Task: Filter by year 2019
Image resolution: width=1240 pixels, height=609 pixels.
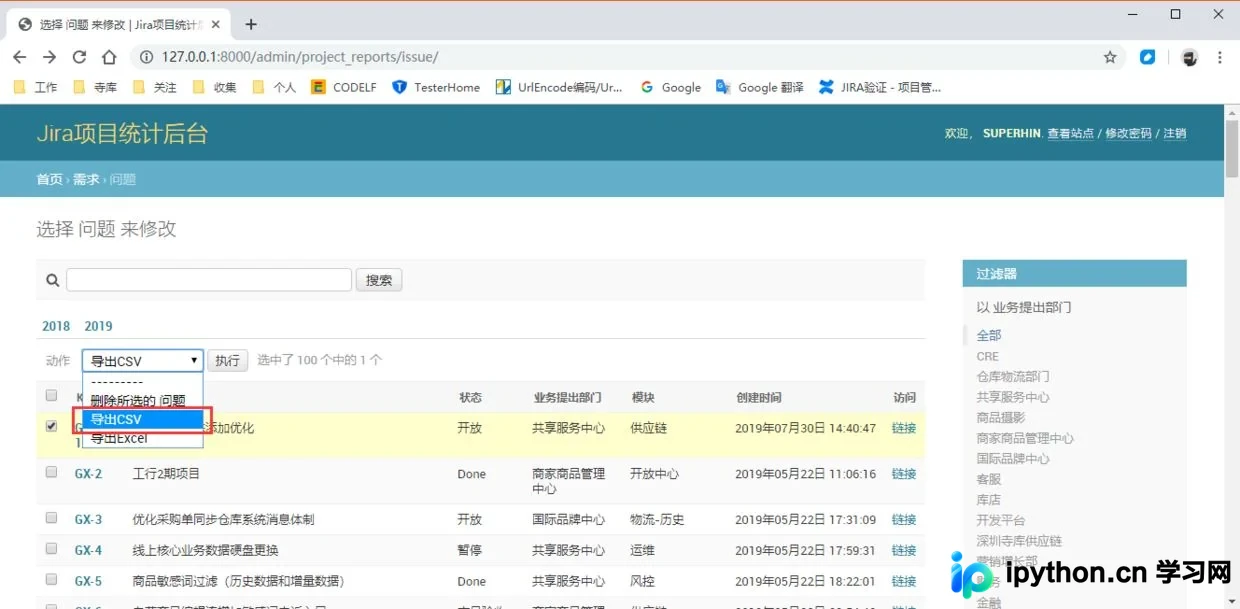Action: 98,326
